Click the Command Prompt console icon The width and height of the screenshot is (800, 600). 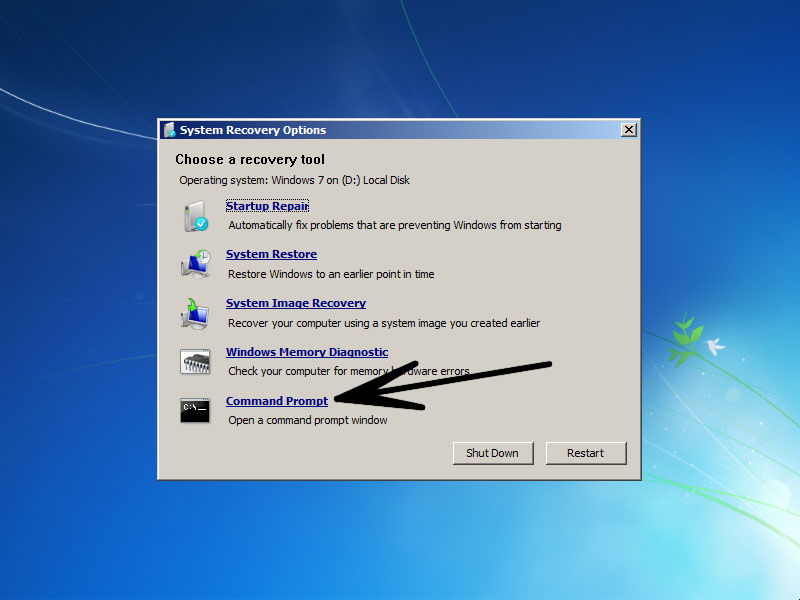[x=195, y=411]
